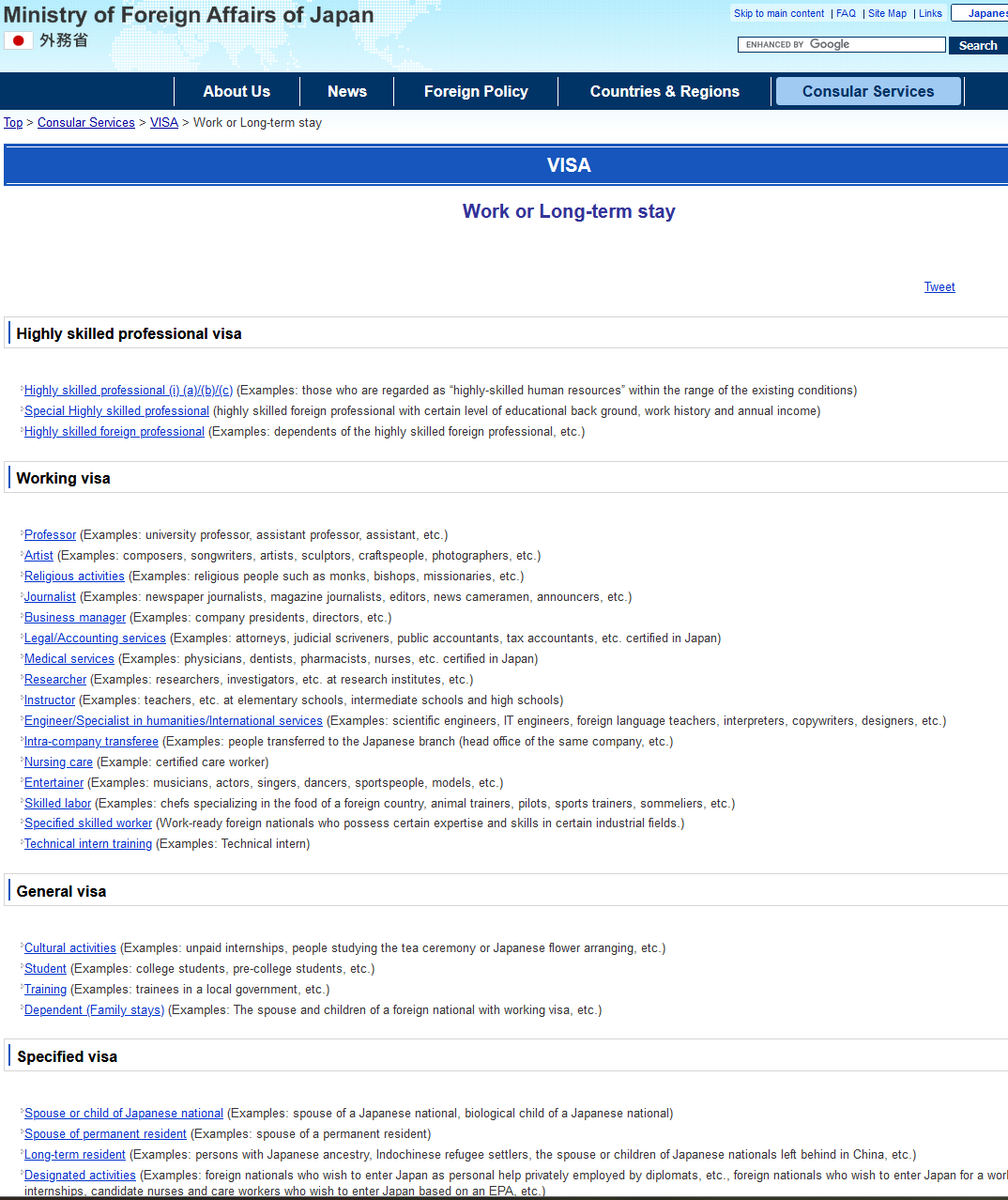This screenshot has height=1200, width=1008.
Task: Open the Intra-company transferee link
Action: pyautogui.click(x=91, y=742)
